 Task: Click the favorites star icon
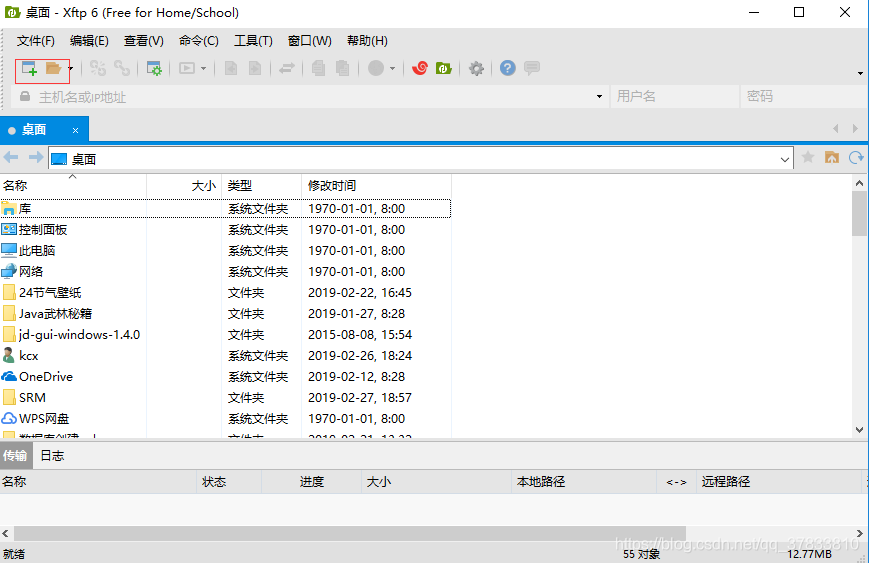pos(808,157)
